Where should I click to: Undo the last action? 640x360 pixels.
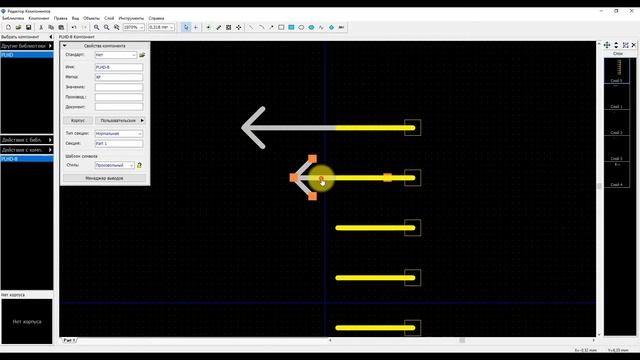[x=74, y=27]
